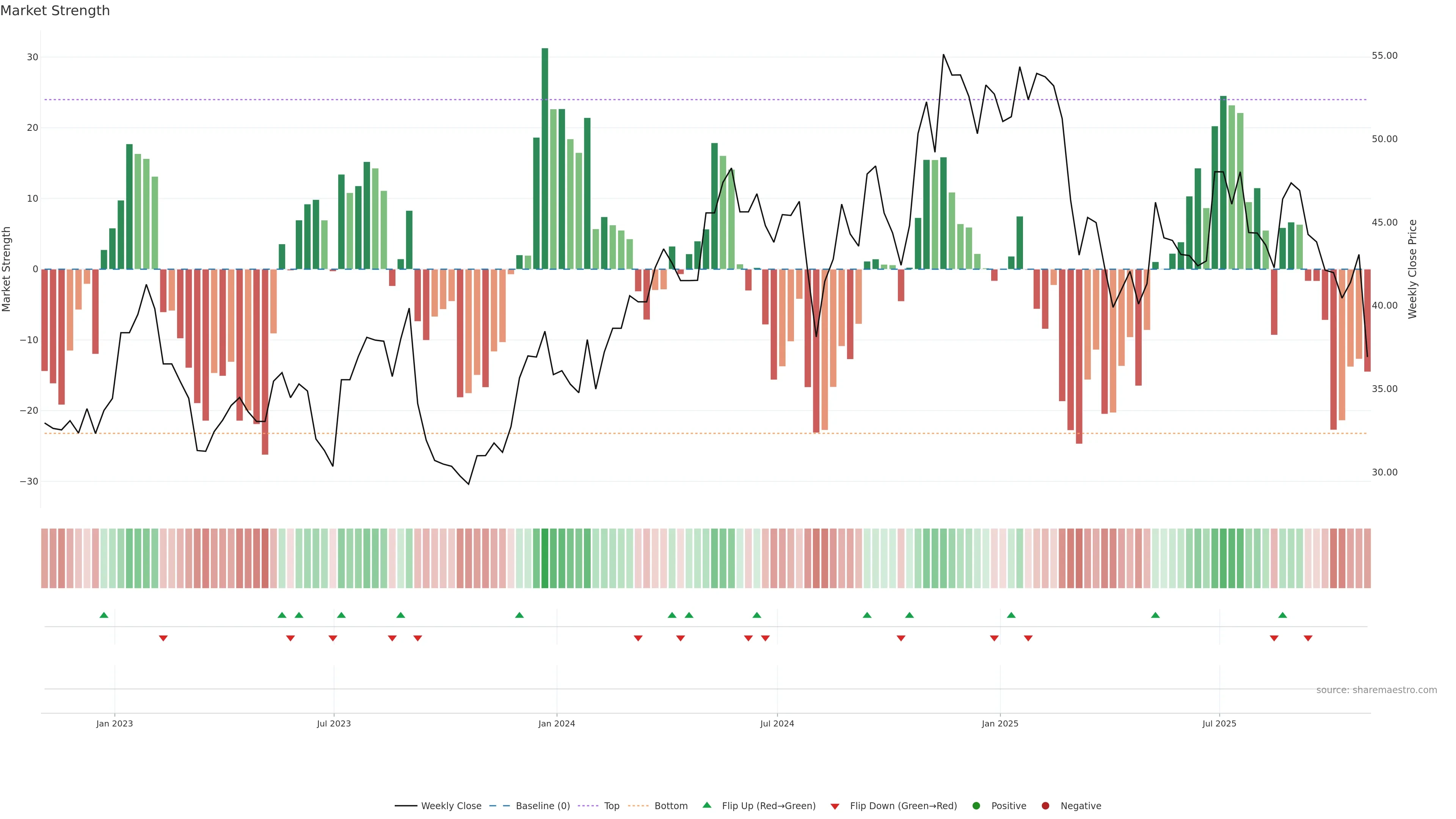Click the Jan 2024 x-axis label

(556, 723)
